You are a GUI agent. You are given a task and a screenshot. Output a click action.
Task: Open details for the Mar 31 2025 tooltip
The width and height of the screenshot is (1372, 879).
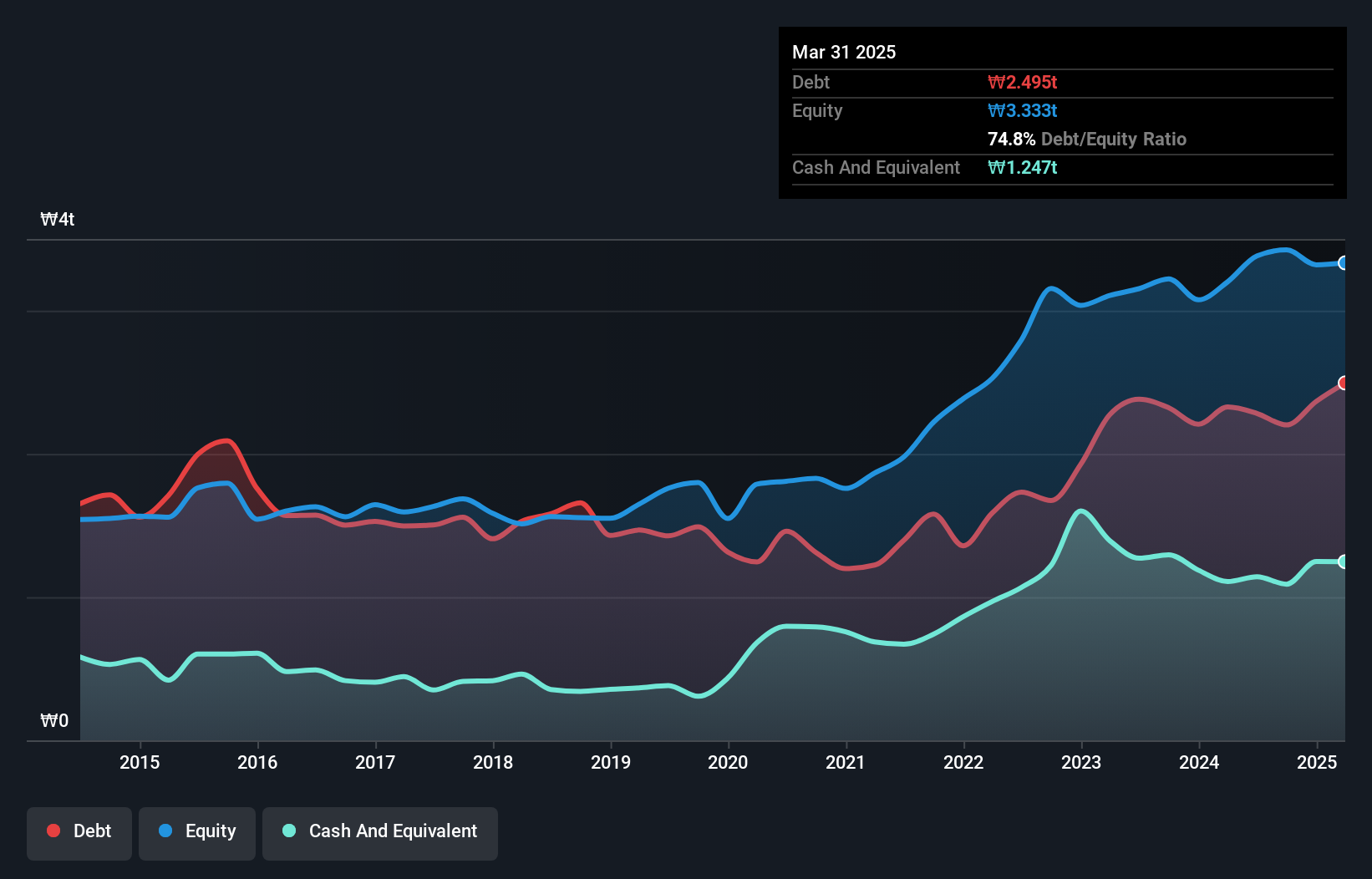(844, 52)
